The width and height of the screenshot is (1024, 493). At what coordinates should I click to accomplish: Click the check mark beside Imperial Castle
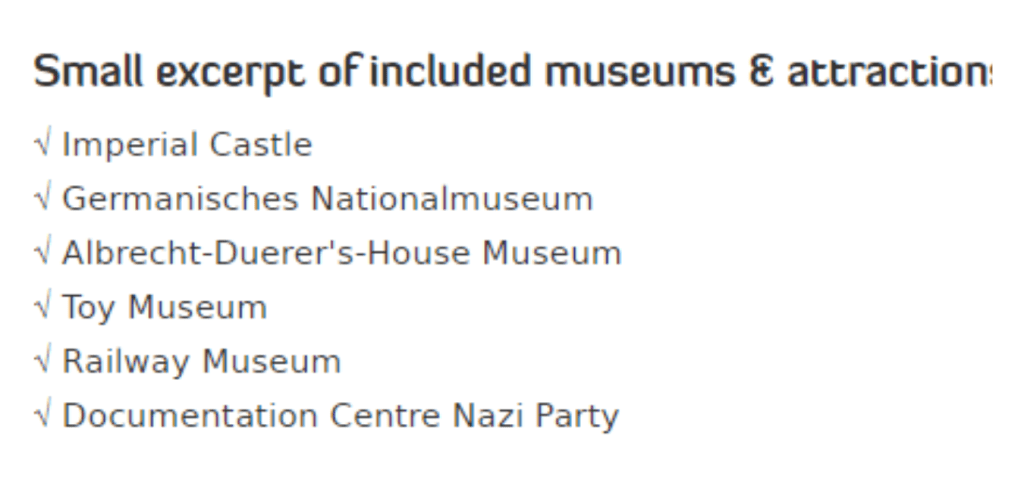(43, 146)
